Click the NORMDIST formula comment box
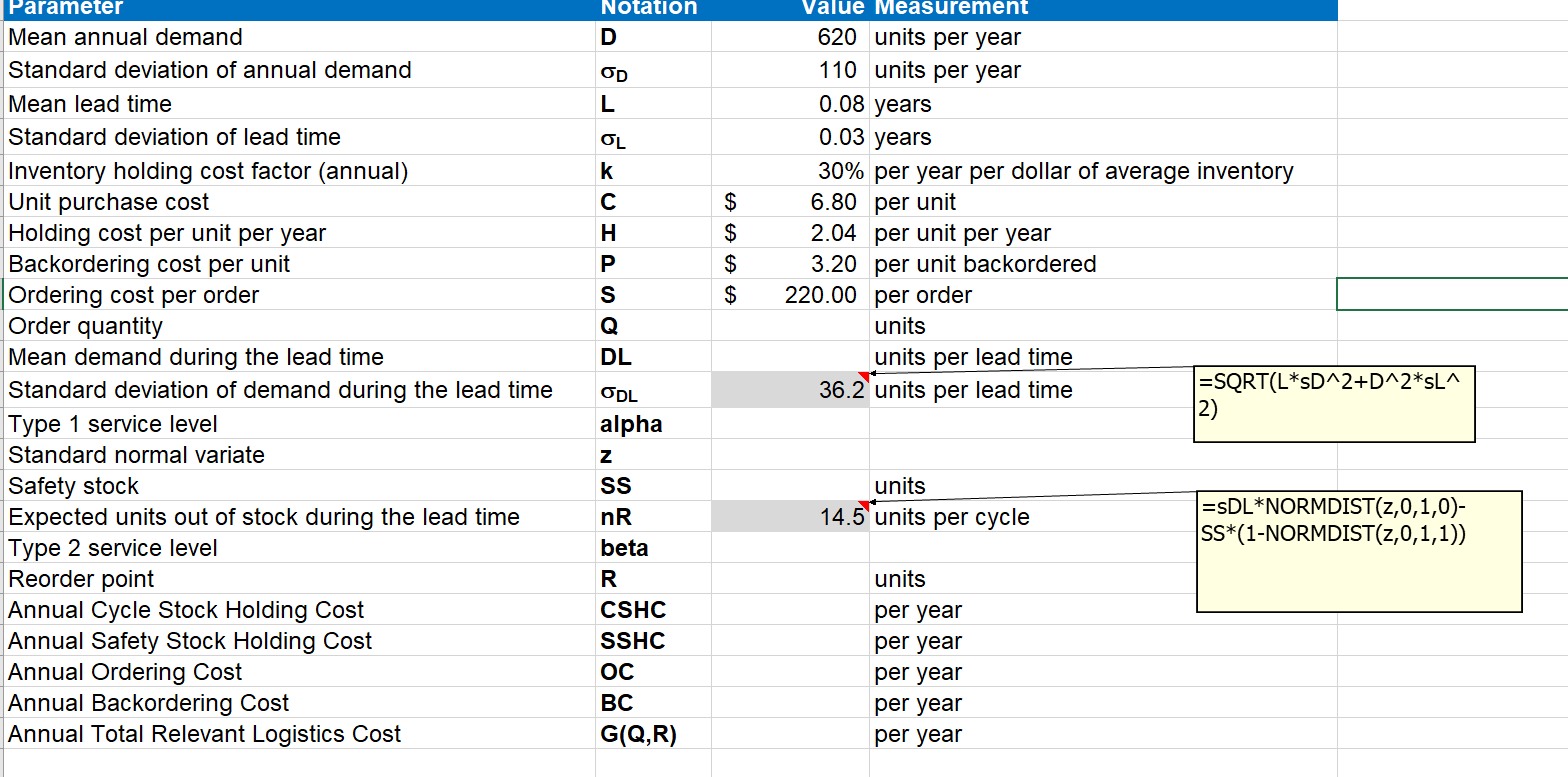1568x777 pixels. pos(1359,551)
